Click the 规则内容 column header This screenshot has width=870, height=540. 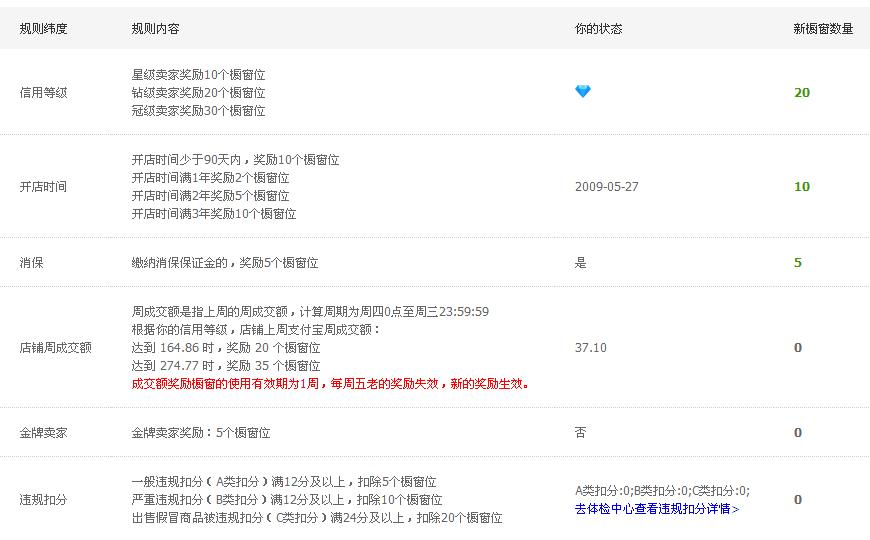coord(155,29)
